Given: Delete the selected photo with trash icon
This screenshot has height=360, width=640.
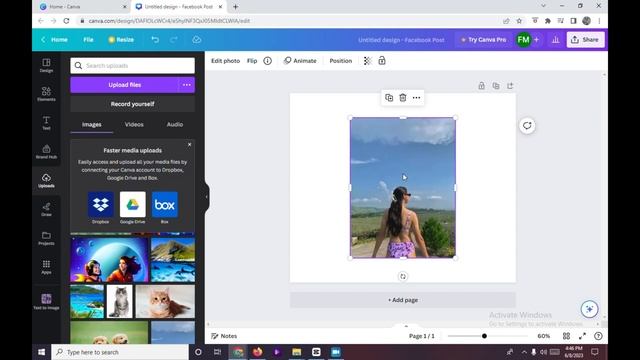Looking at the screenshot, I should click(x=403, y=98).
